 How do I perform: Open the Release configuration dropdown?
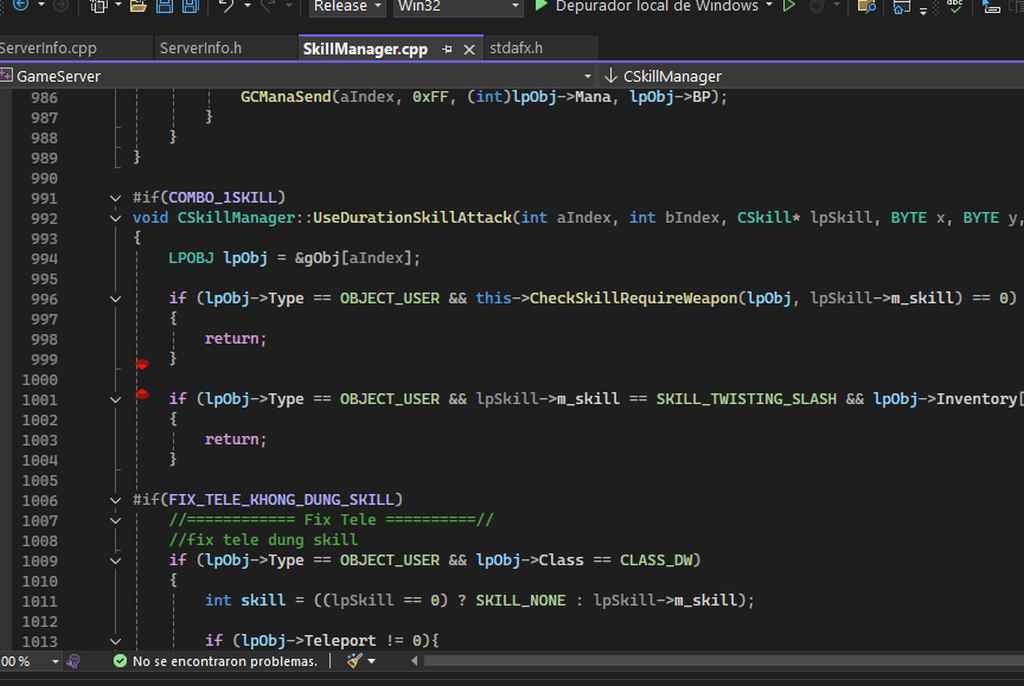347,7
